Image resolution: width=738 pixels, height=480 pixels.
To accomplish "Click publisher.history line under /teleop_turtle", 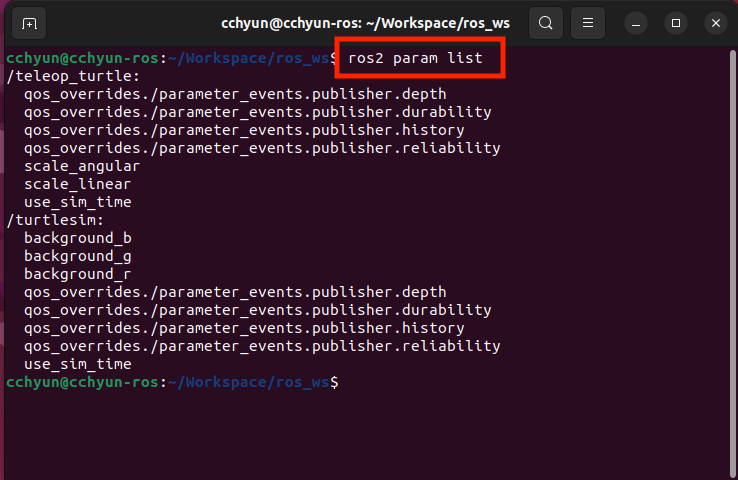I will 244,130.
